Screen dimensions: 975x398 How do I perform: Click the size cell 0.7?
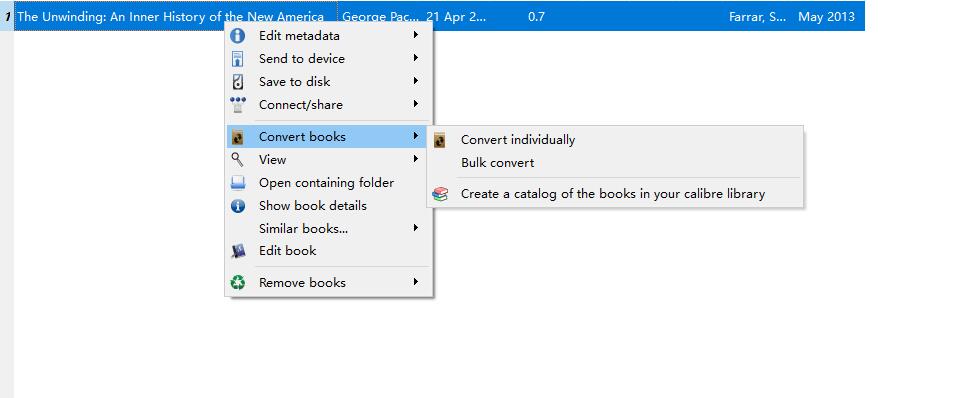click(x=536, y=16)
